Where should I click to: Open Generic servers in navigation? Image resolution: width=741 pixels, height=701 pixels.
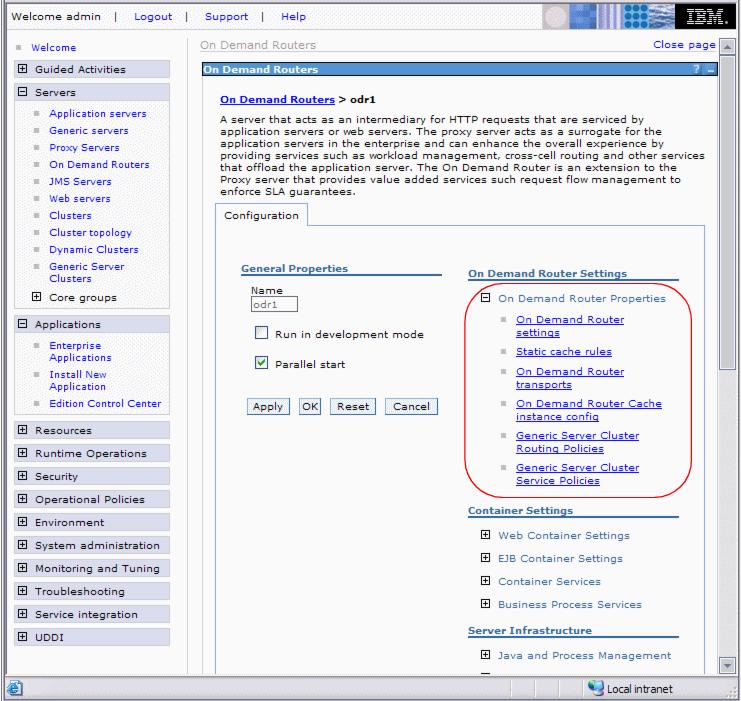coord(89,130)
